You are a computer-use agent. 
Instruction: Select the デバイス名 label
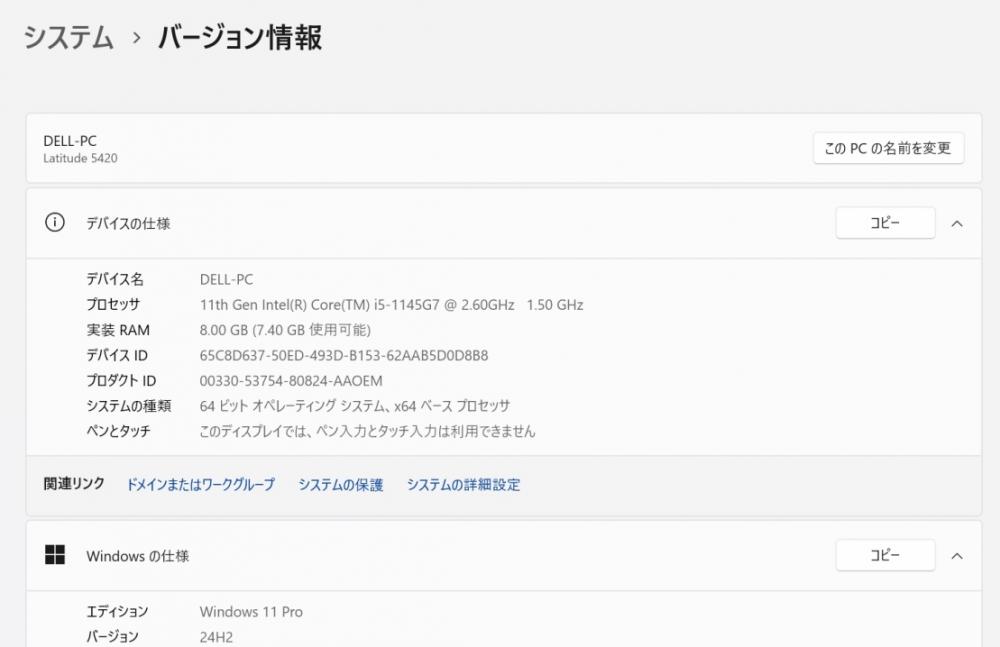point(115,279)
